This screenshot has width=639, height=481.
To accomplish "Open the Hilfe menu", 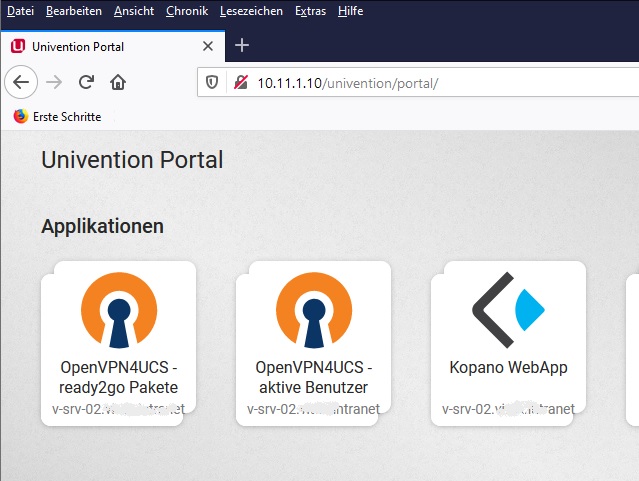I will click(350, 11).
